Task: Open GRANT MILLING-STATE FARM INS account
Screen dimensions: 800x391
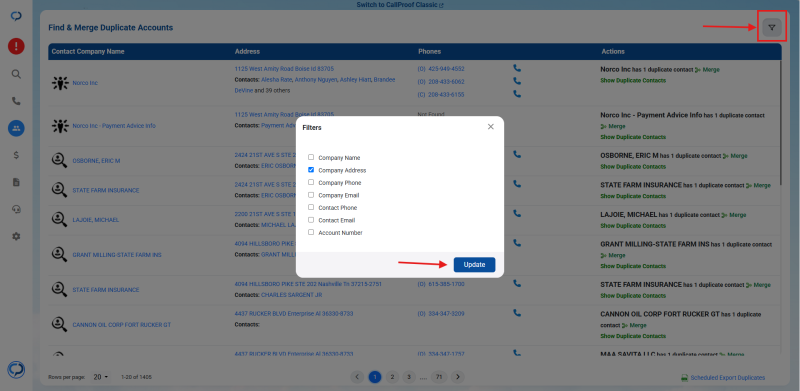Action: click(117, 254)
